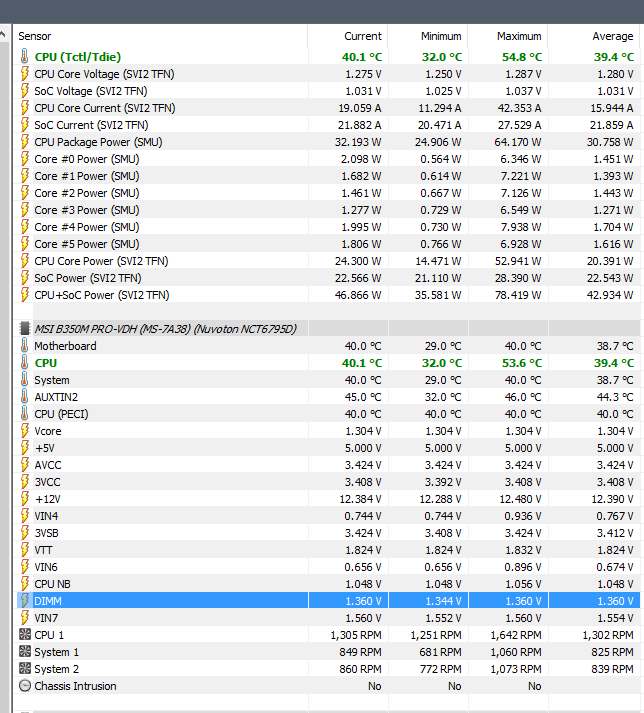This screenshot has width=644, height=713.
Task: Click the lightning icon beside SoC Voltage
Action: click(25, 90)
